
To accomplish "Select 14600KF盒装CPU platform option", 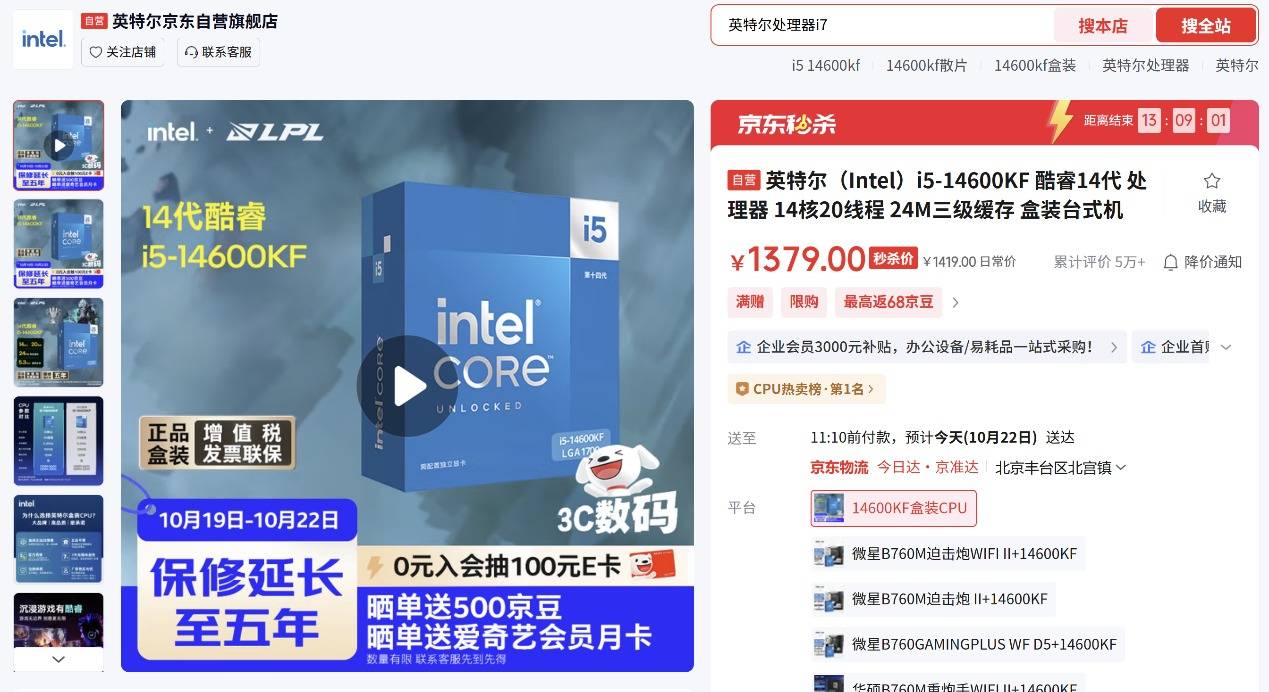I will click(893, 508).
